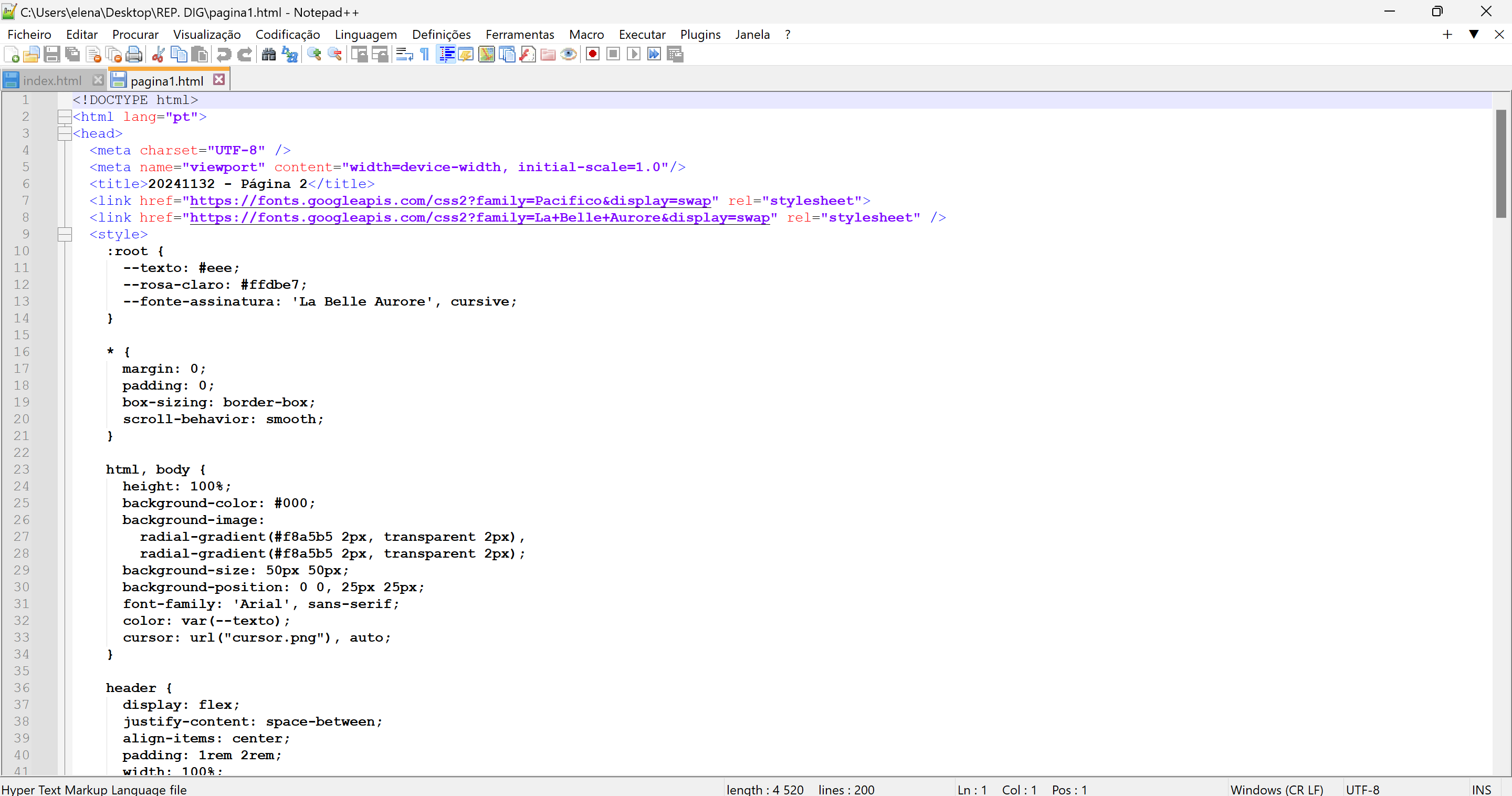Collapse the html tag fold marker
1512x796 pixels.
[65, 117]
